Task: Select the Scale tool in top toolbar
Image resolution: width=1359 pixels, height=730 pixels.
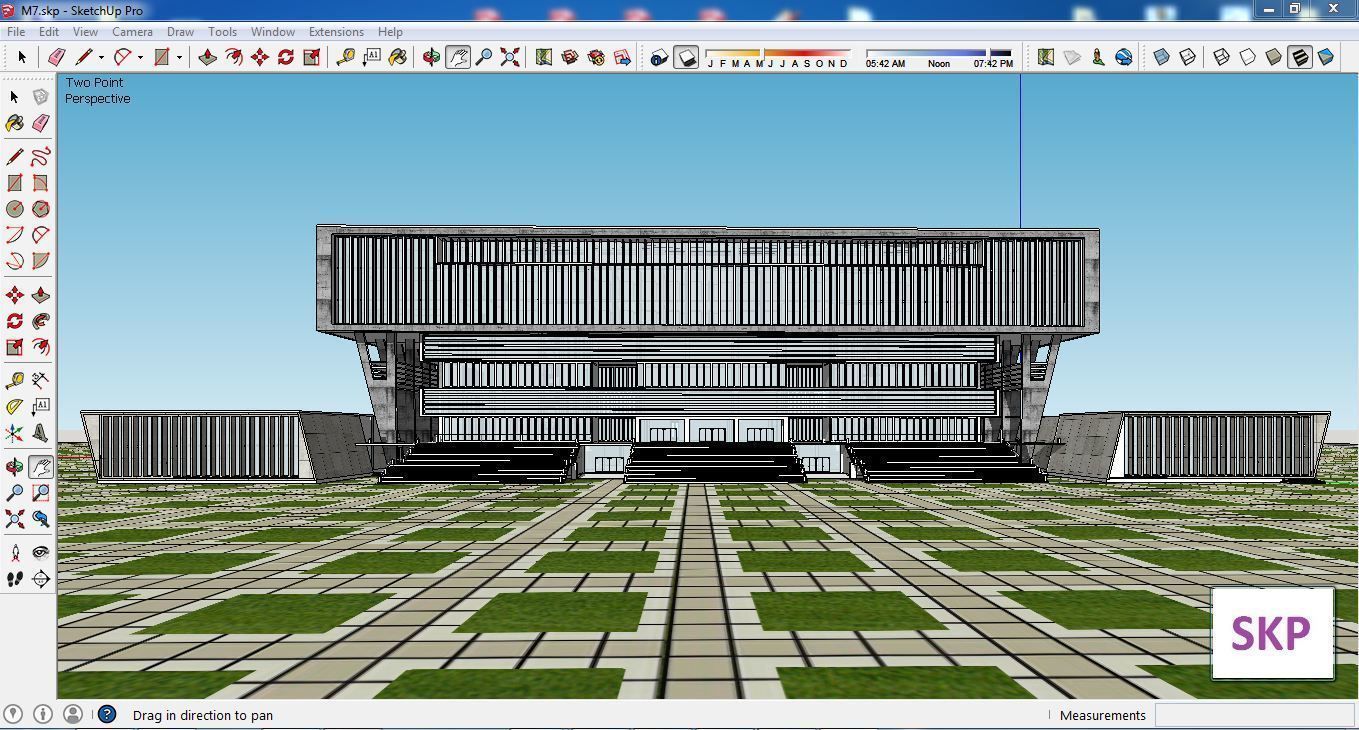Action: (312, 57)
